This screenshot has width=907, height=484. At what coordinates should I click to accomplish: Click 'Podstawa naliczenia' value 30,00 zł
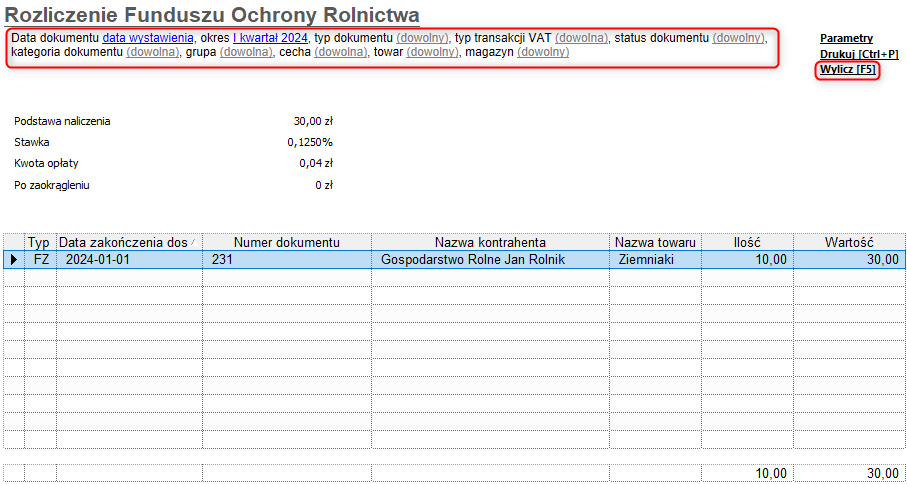pos(313,121)
